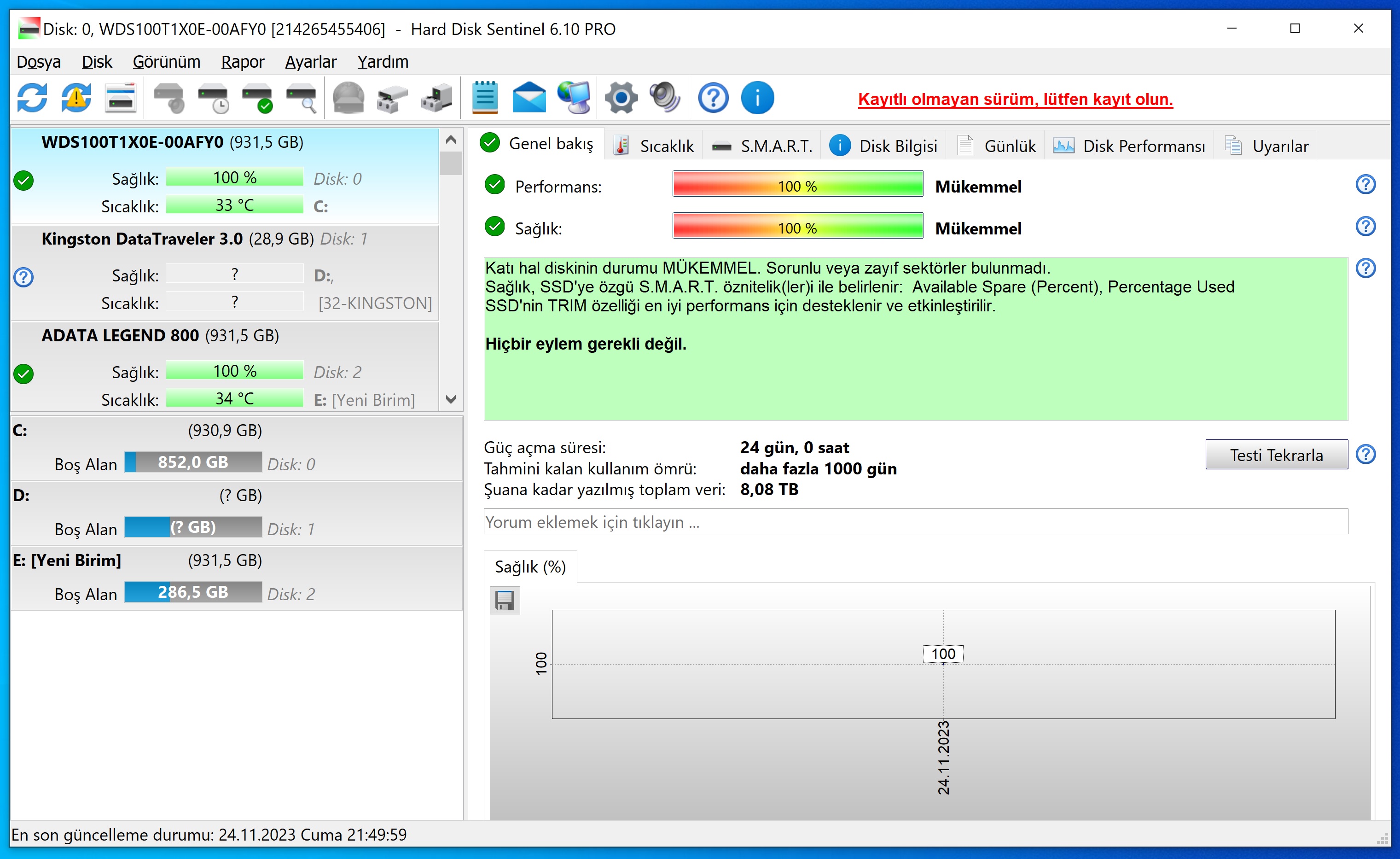Click the blue info circle toolbar icon
The height and width of the screenshot is (859, 1400).
point(757,99)
